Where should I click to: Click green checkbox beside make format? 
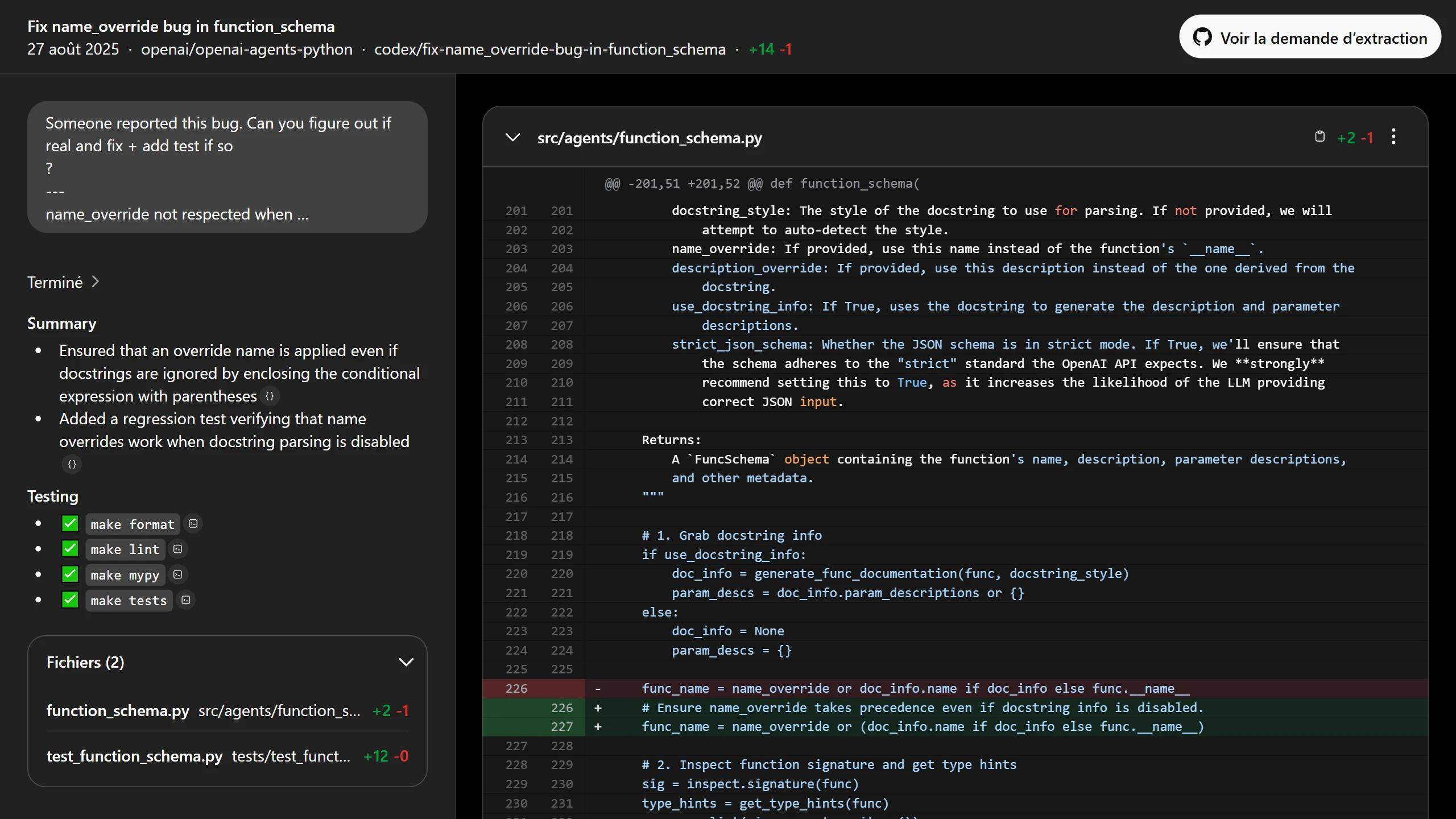coord(70,524)
